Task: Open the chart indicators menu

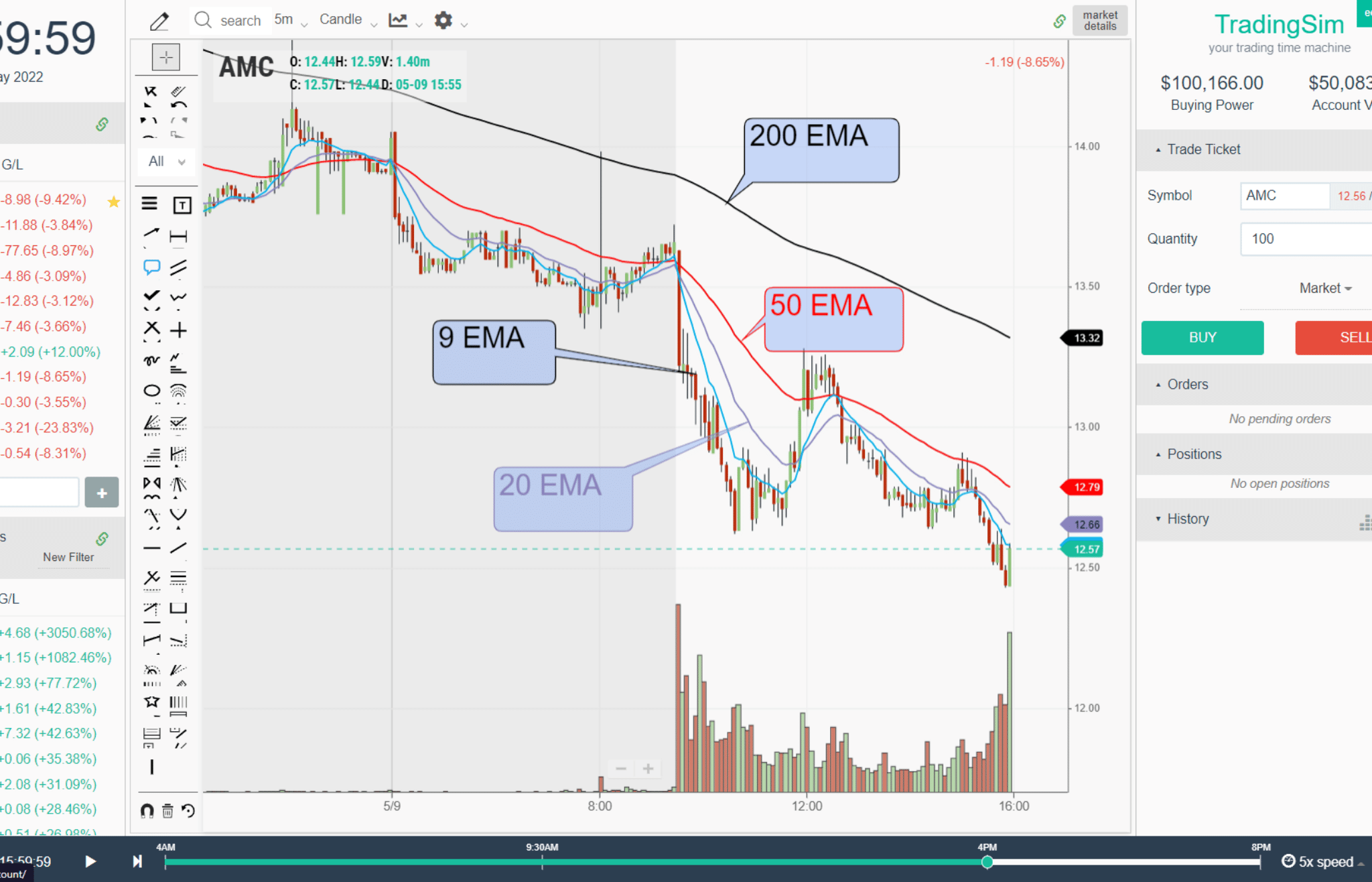Action: (405, 21)
